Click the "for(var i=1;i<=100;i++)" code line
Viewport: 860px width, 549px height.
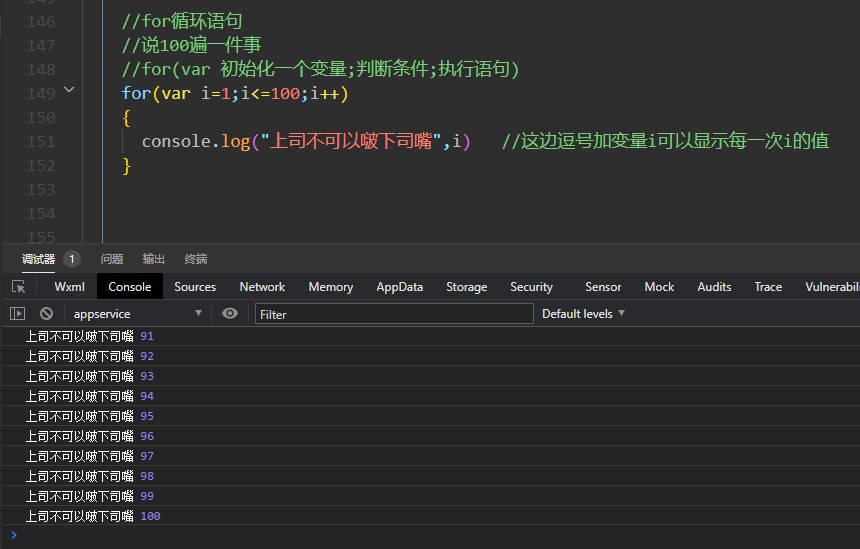coord(235,93)
